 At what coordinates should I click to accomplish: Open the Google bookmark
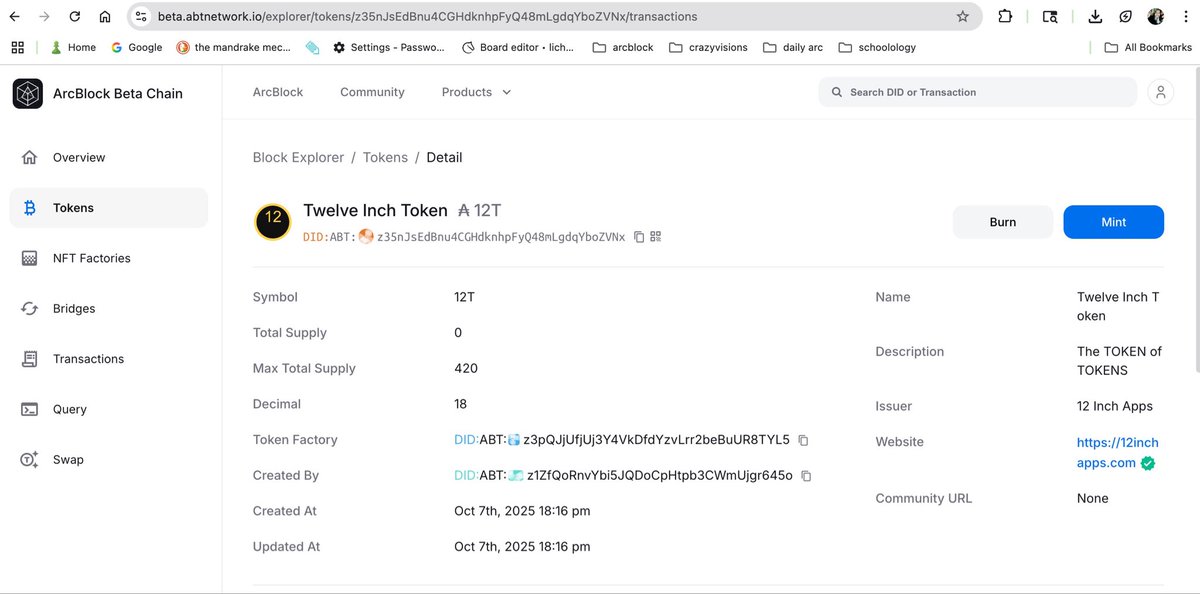136,47
